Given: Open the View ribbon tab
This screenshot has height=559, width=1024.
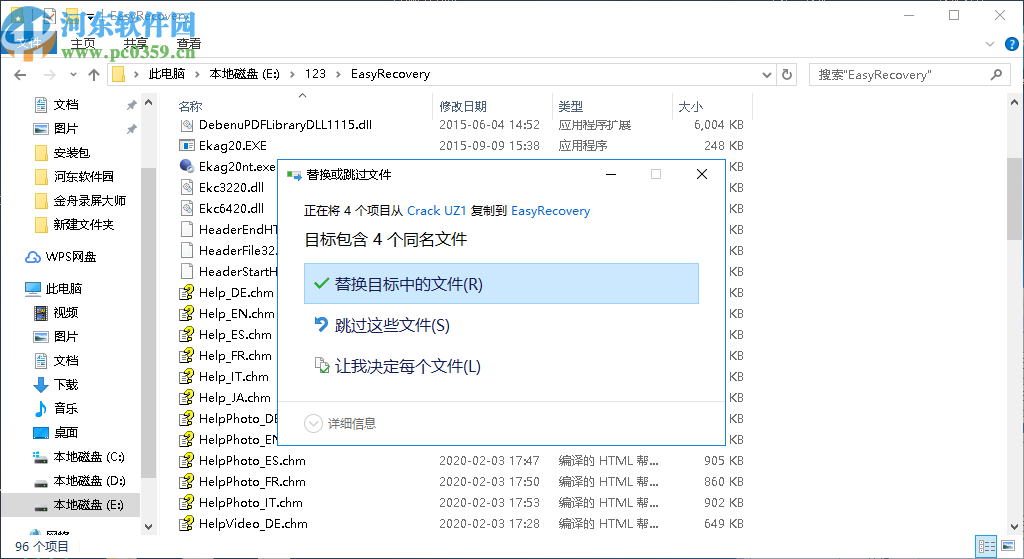Looking at the screenshot, I should pyautogui.click(x=189, y=44).
